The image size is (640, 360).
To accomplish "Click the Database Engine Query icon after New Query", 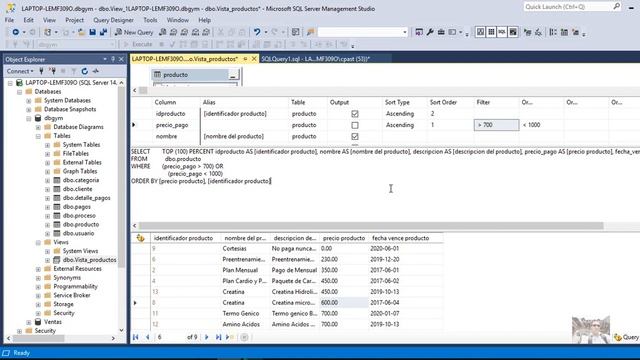I will click(x=162, y=32).
